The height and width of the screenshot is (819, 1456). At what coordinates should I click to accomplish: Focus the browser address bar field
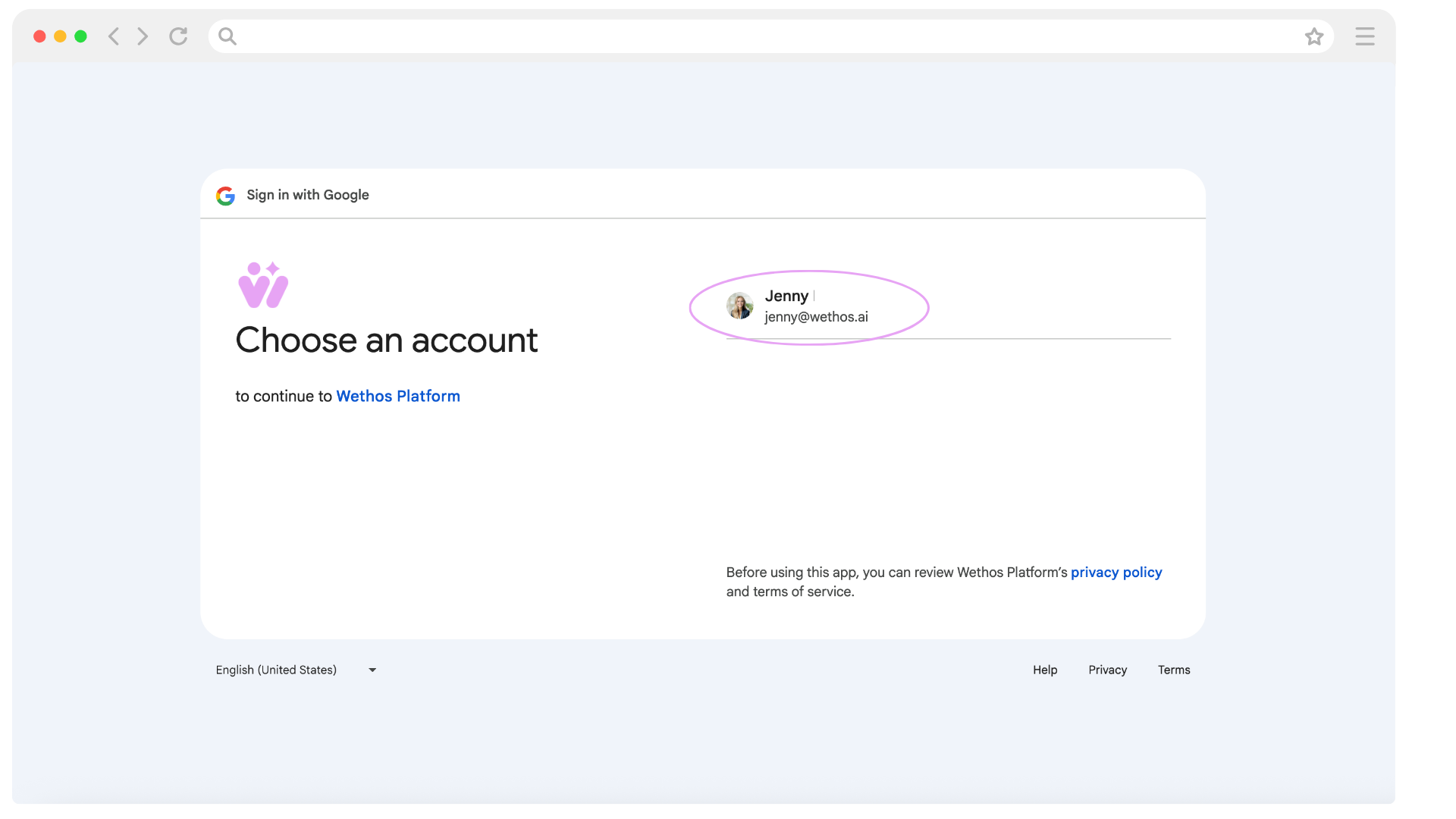770,36
